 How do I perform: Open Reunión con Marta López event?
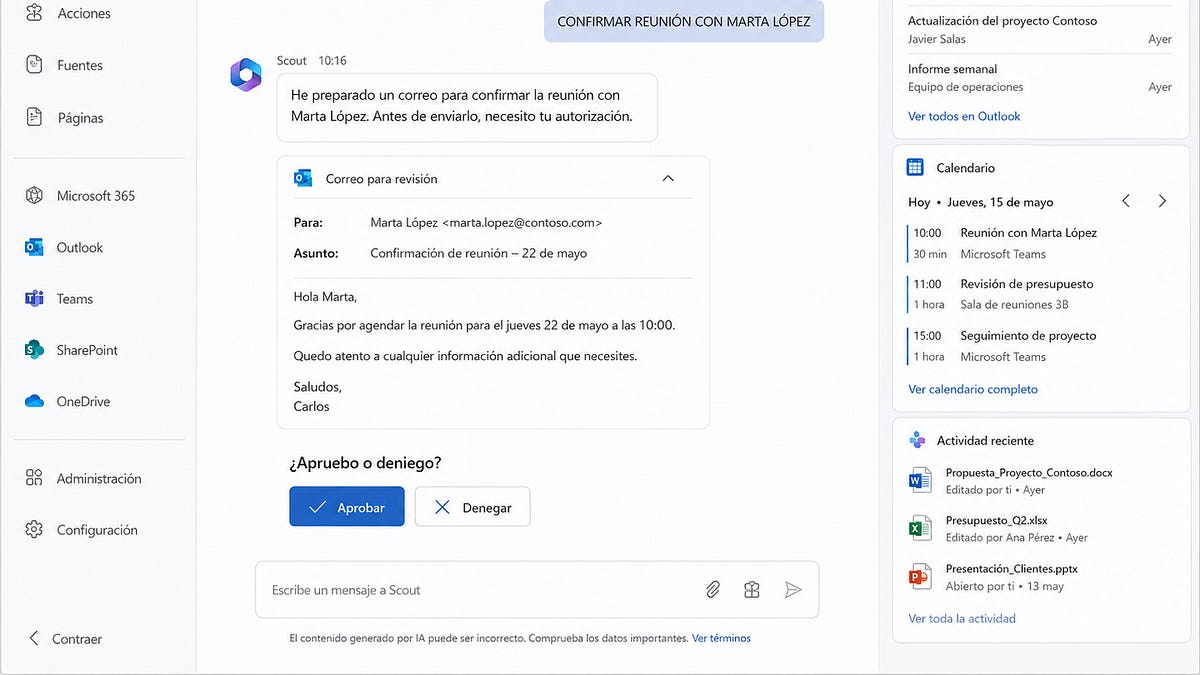(x=1040, y=243)
